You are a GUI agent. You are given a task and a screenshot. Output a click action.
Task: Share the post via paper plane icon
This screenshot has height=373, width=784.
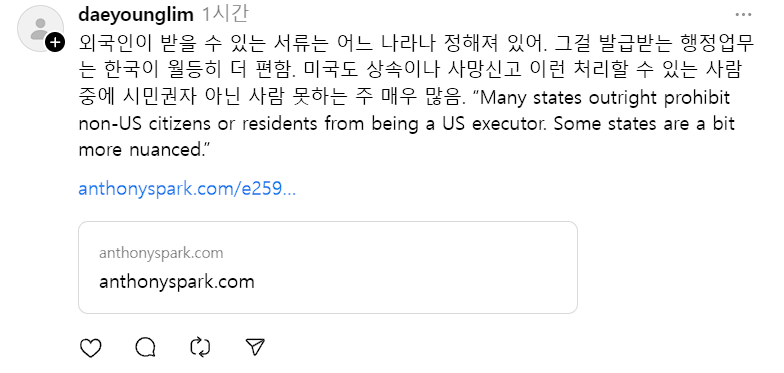point(255,348)
